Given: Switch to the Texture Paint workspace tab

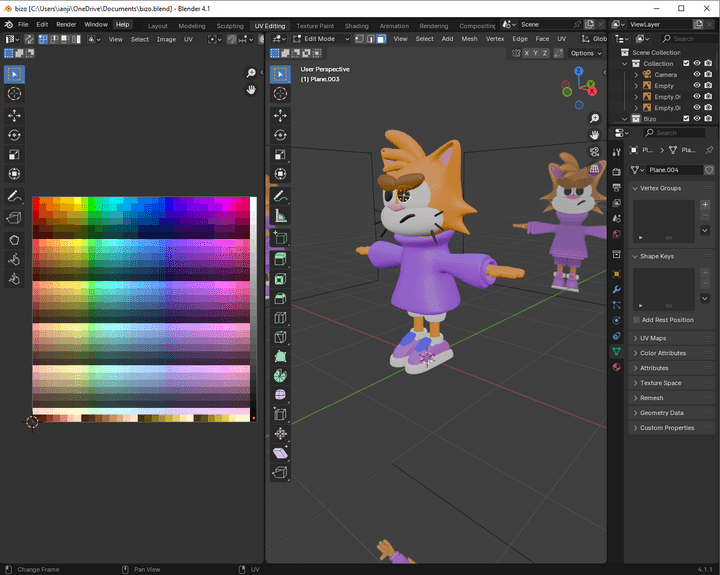Looking at the screenshot, I should click(x=314, y=25).
